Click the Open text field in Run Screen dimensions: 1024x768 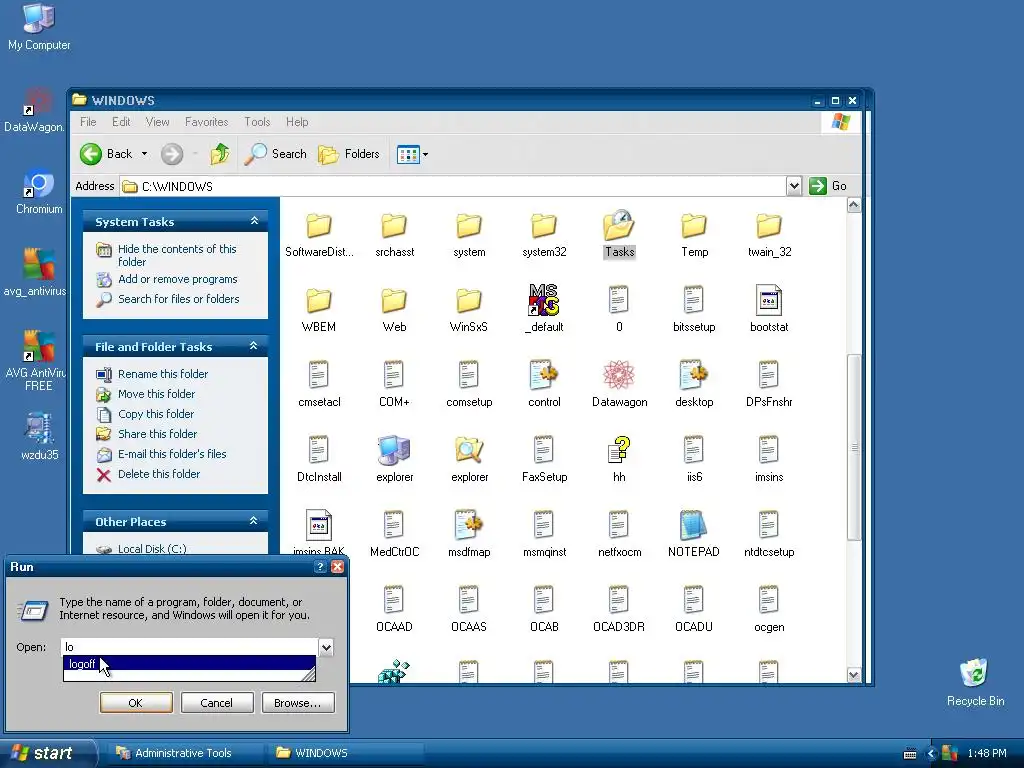189,647
